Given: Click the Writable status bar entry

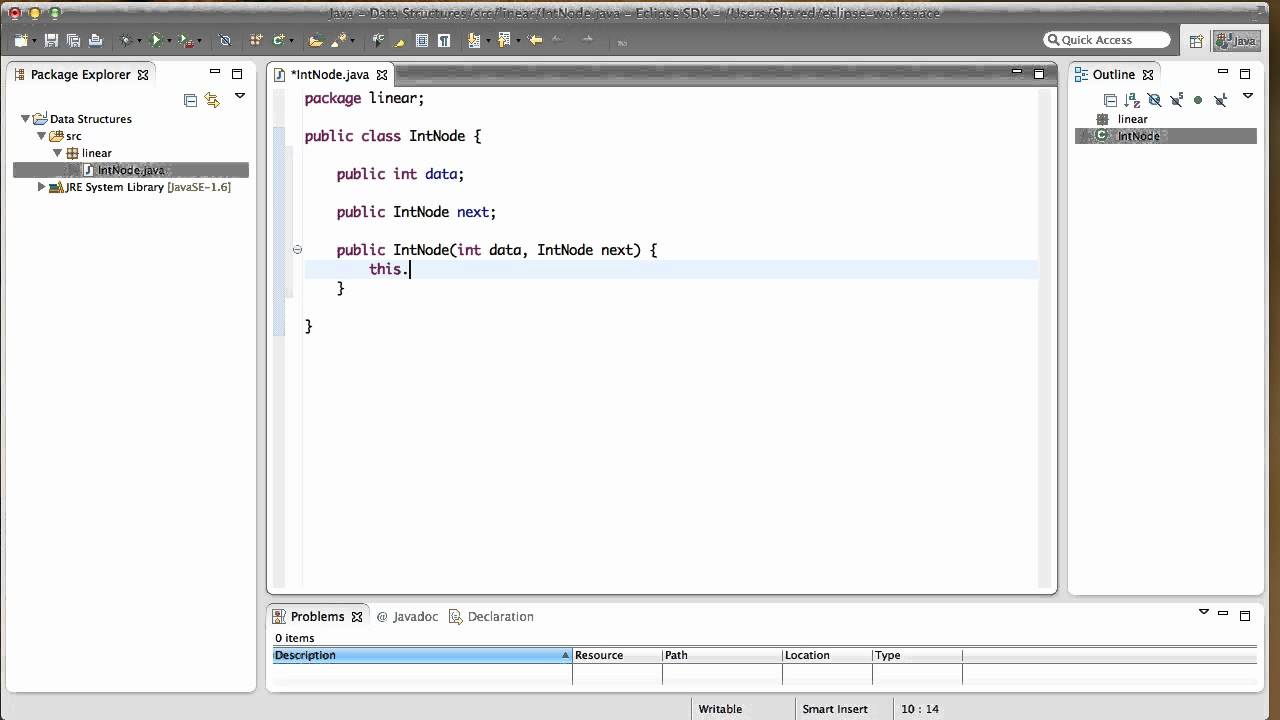Looking at the screenshot, I should [720, 709].
